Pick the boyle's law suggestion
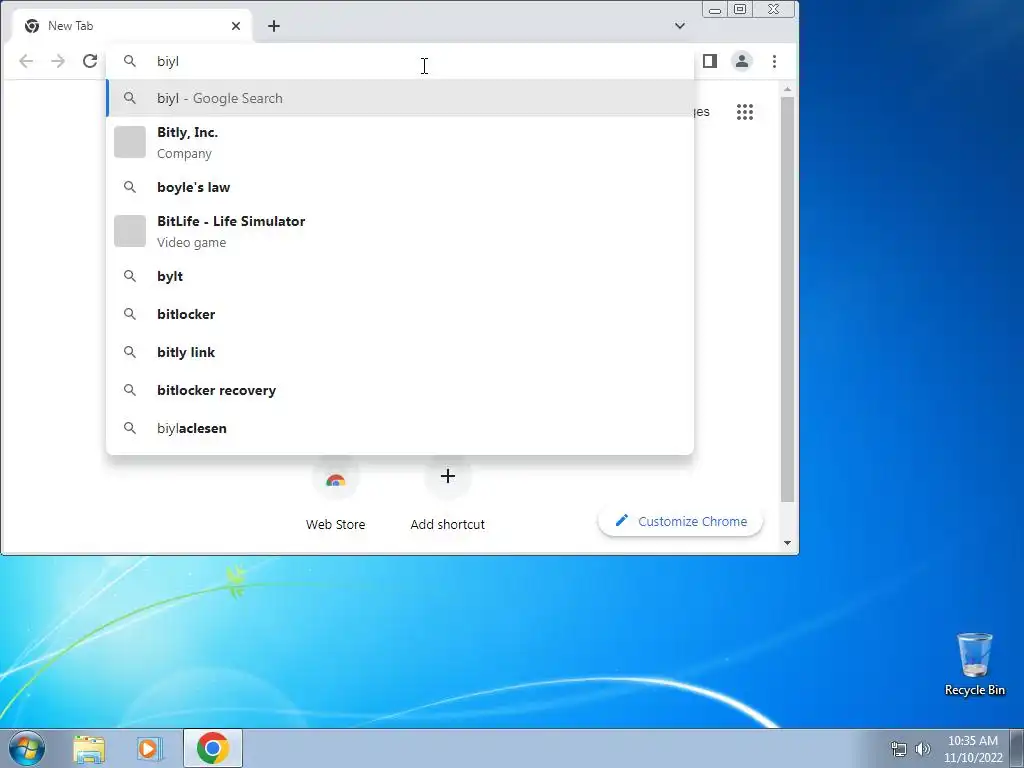The height and width of the screenshot is (768, 1024). click(x=400, y=187)
